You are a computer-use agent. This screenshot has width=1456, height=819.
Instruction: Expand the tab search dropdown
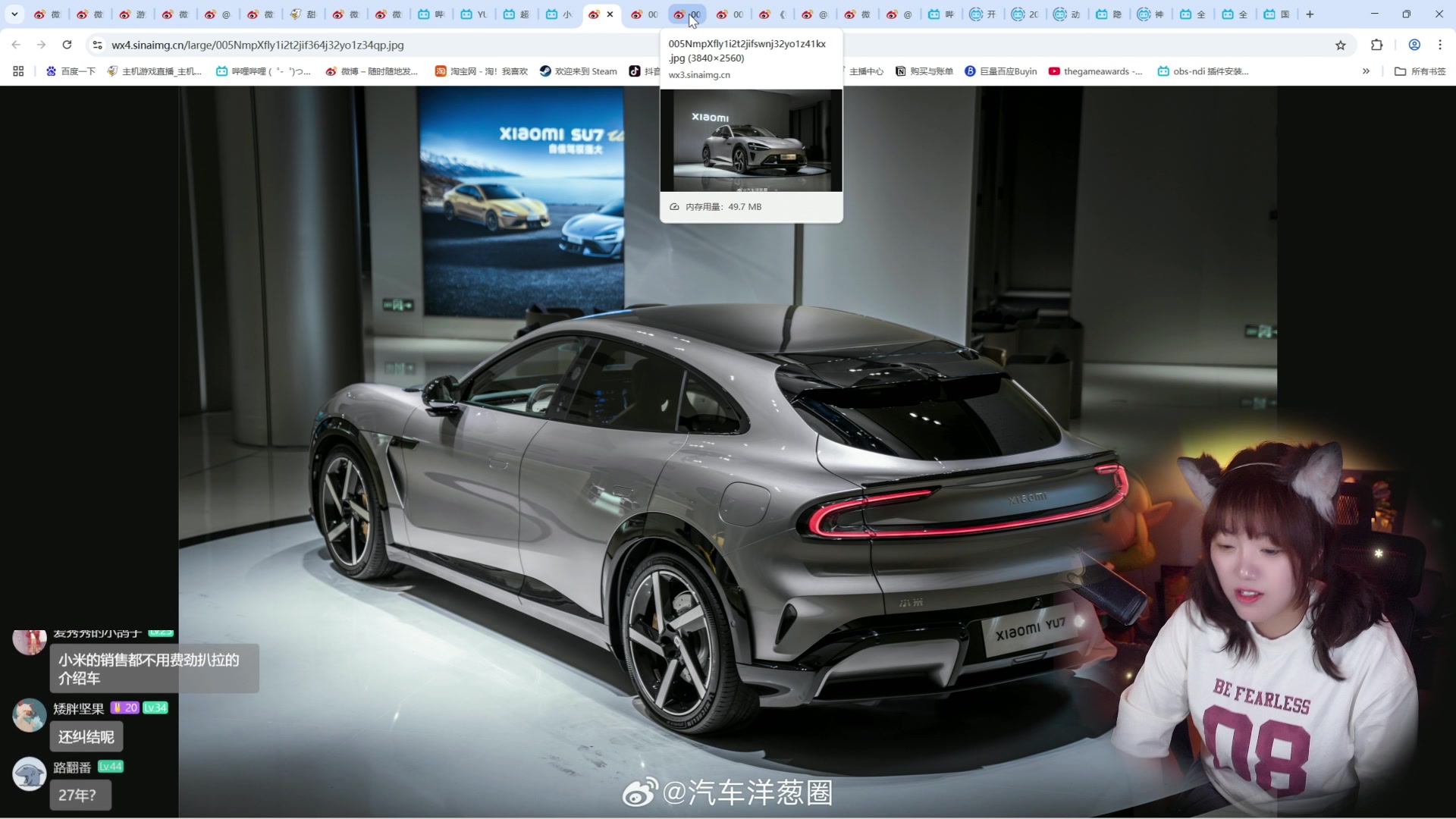coord(14,14)
